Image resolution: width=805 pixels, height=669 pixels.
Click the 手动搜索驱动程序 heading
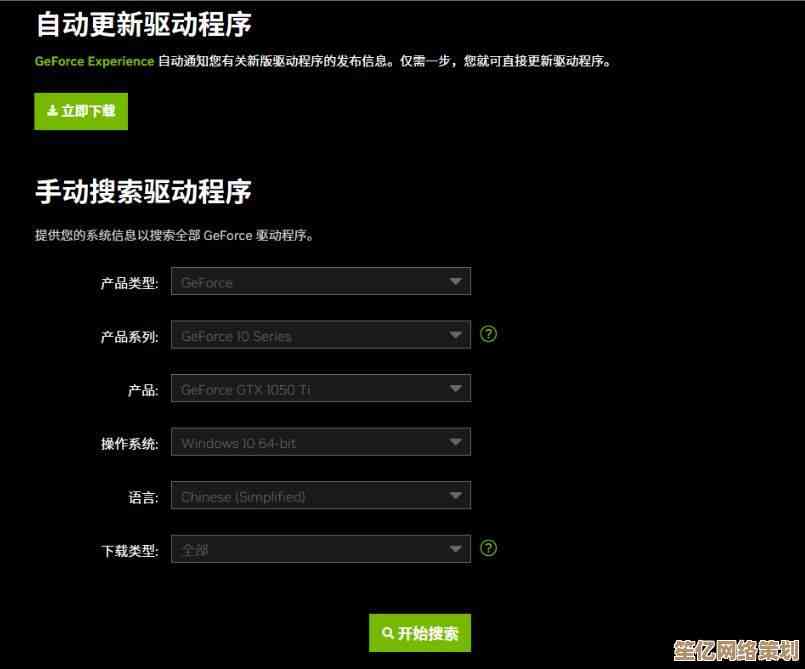click(143, 191)
